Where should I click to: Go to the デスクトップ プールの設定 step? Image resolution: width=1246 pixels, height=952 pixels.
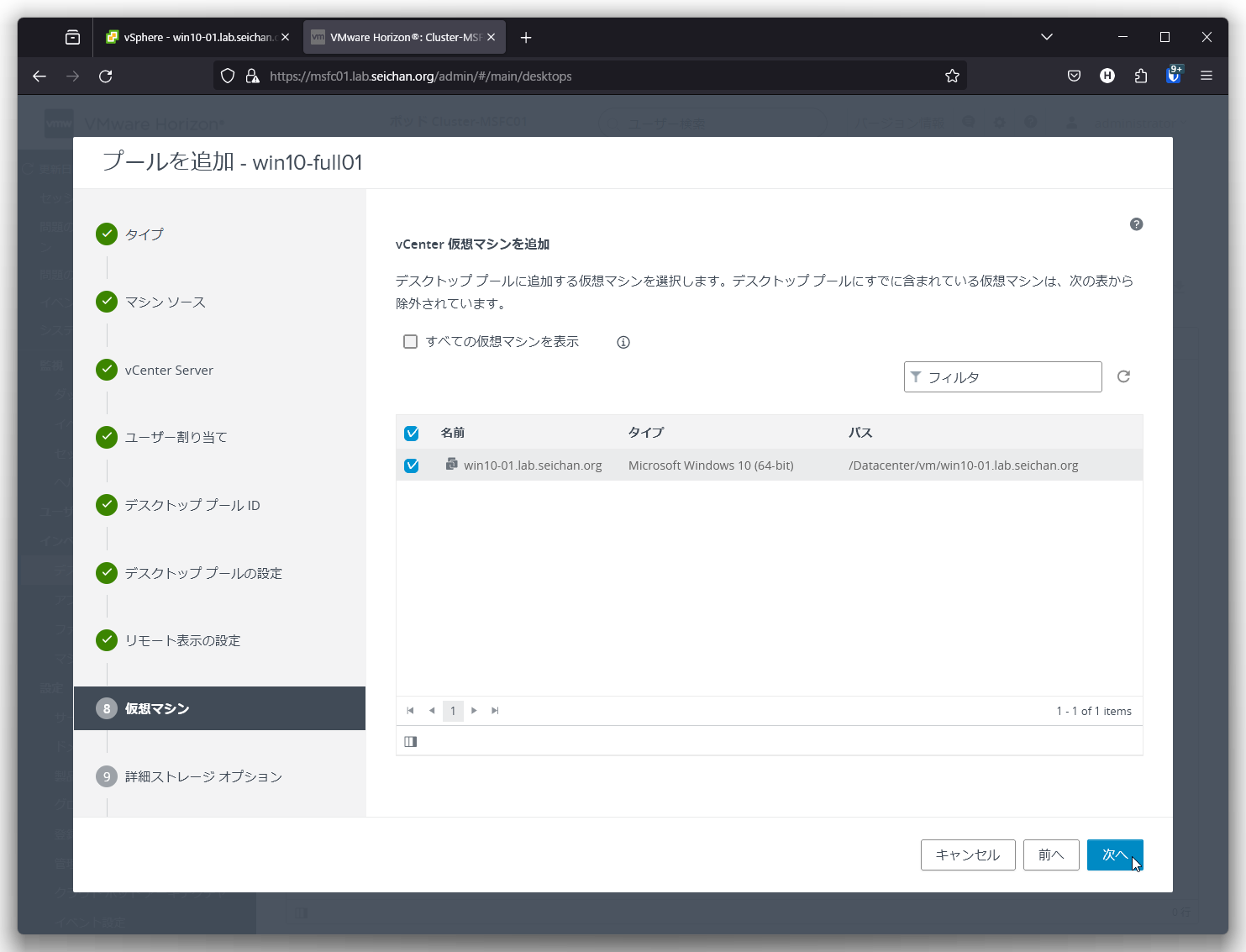click(189, 573)
